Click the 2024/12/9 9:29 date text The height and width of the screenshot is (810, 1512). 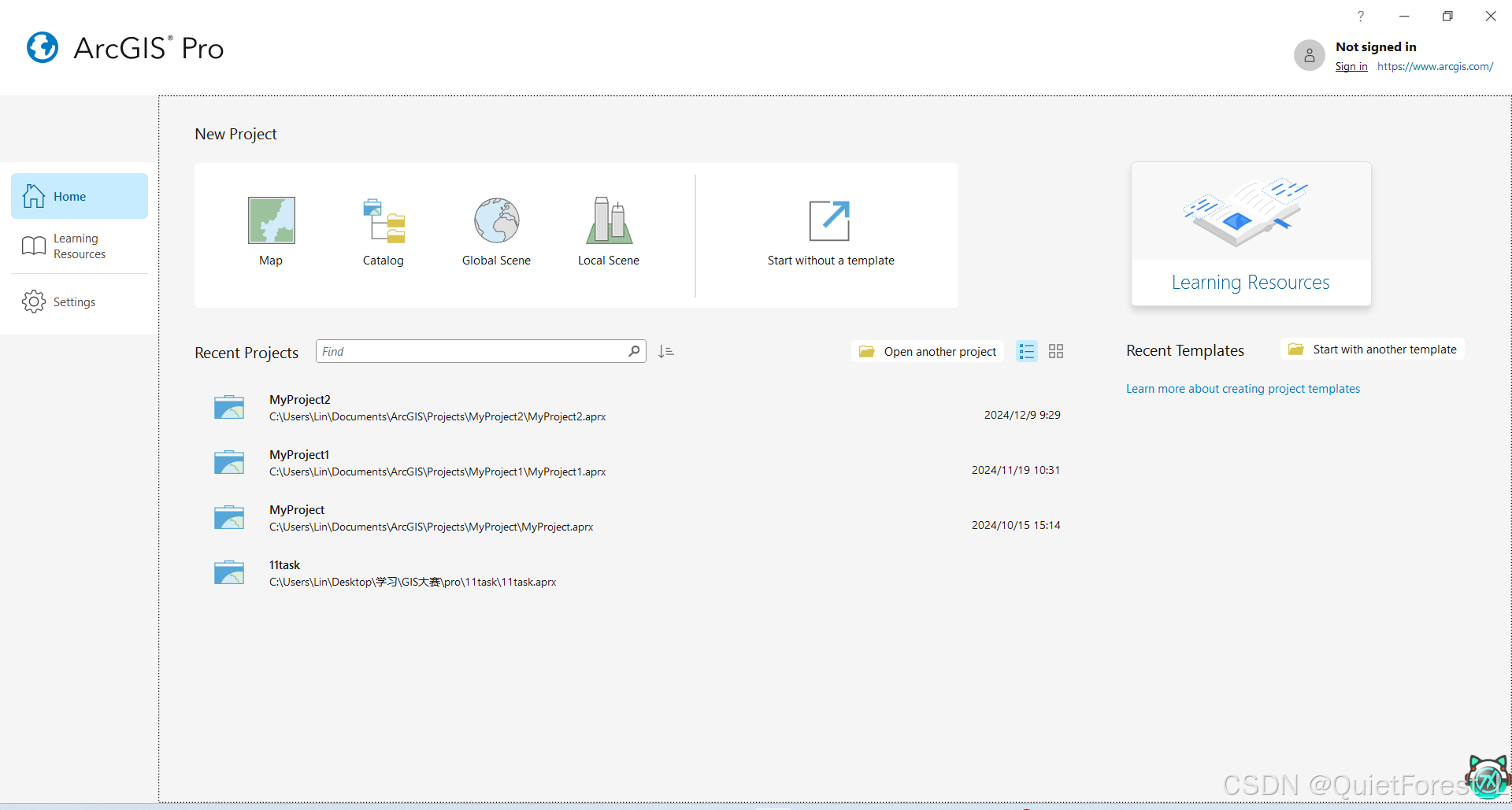pyautogui.click(x=1022, y=415)
